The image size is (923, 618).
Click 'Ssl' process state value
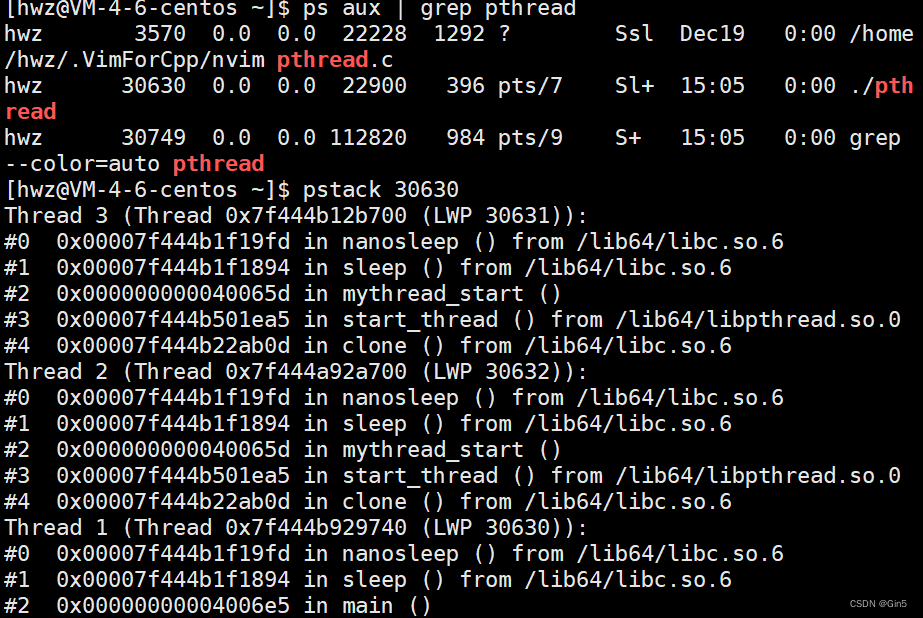coord(634,34)
